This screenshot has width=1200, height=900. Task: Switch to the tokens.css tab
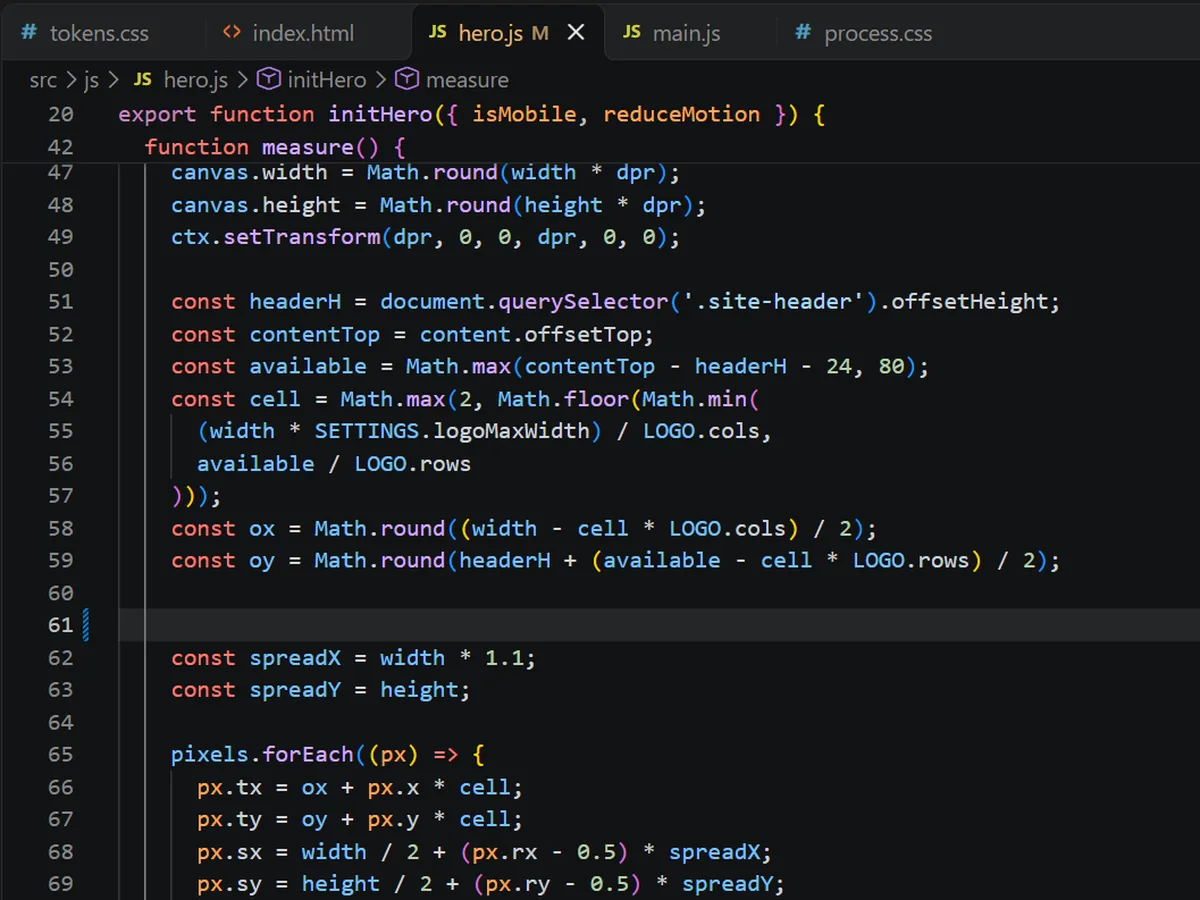(100, 33)
